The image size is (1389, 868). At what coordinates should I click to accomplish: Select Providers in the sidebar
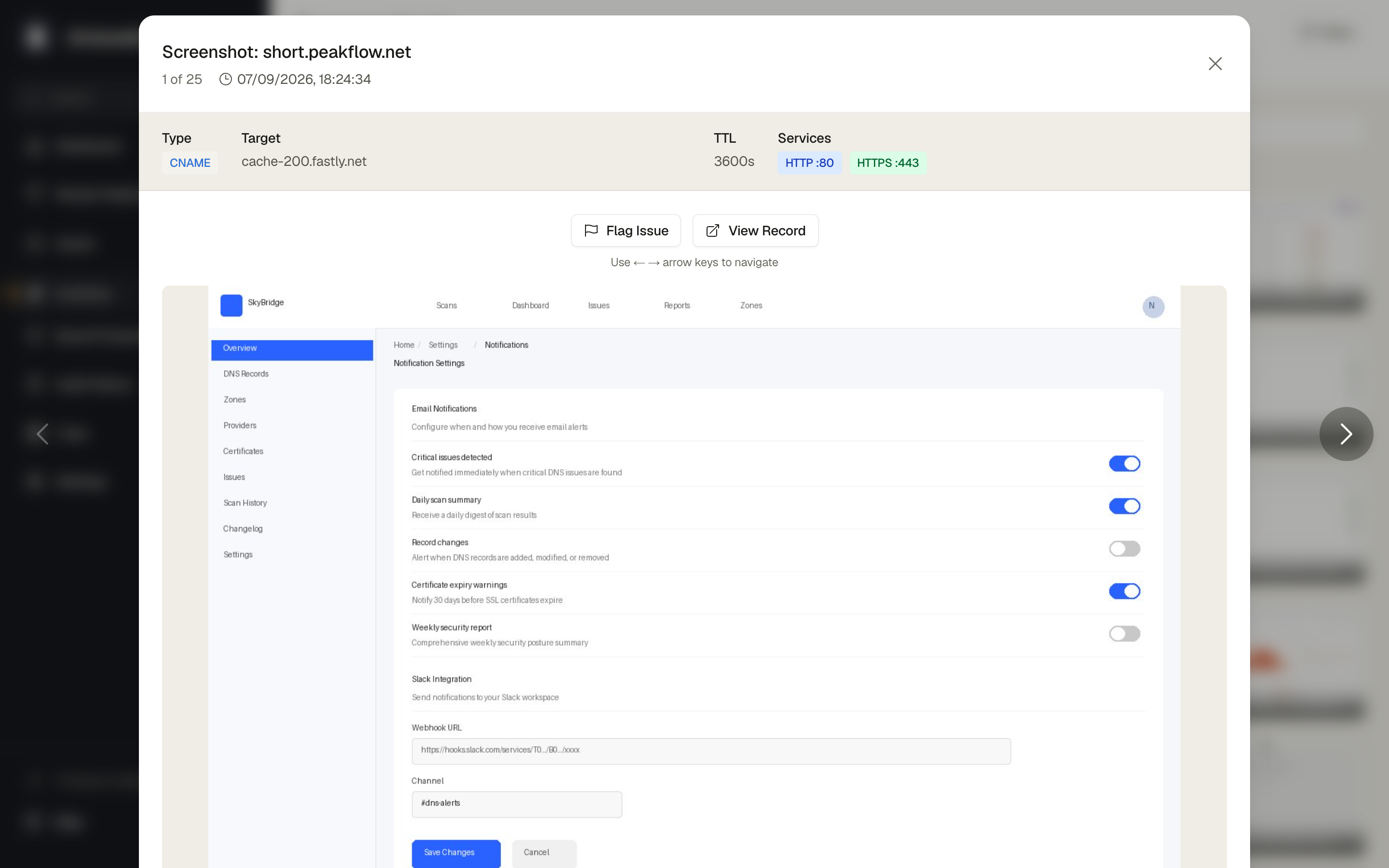[x=239, y=425]
